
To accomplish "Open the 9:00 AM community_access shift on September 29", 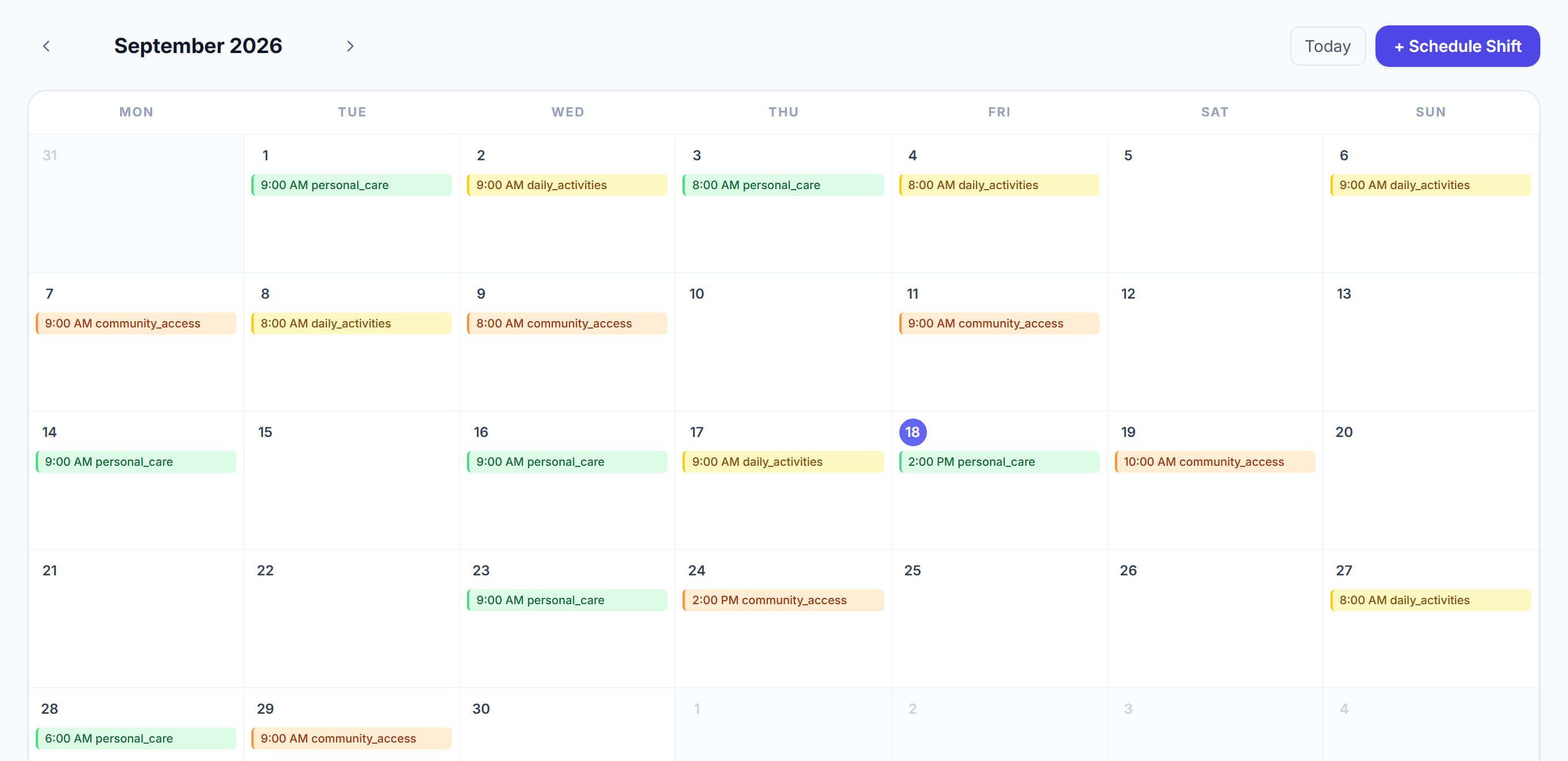I will coord(351,738).
